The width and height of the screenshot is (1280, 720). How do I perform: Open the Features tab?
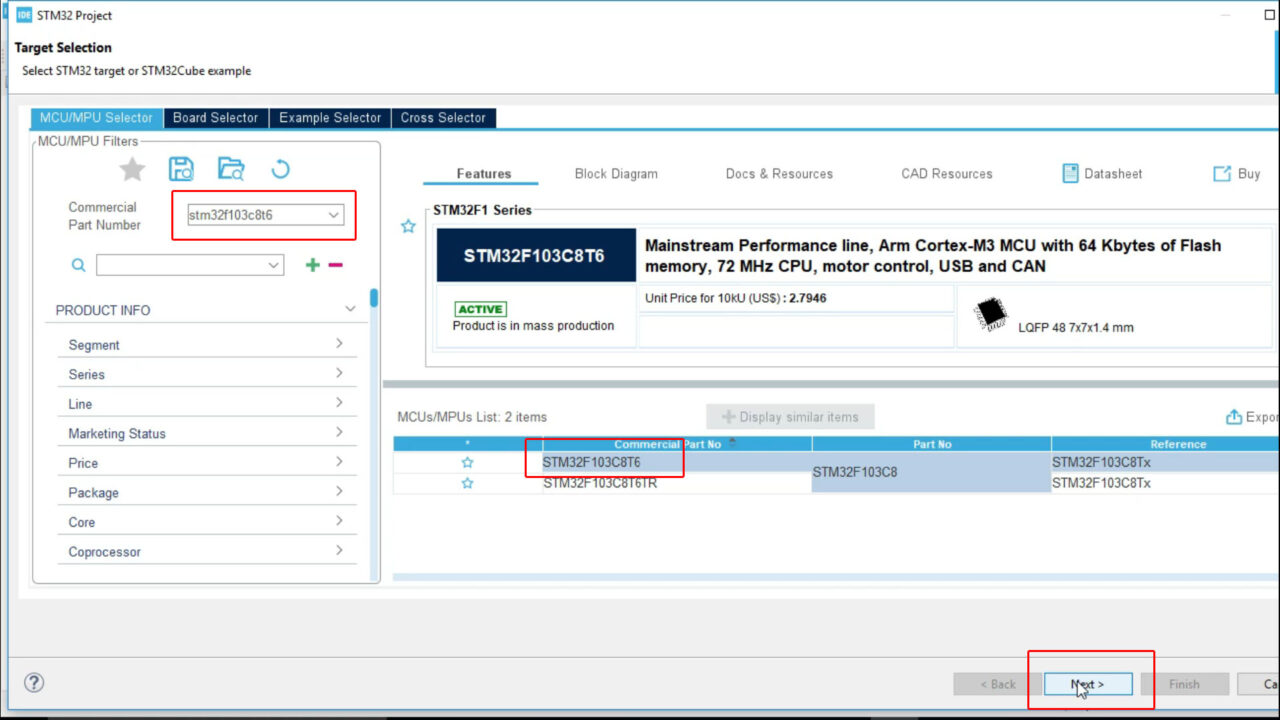click(x=483, y=173)
